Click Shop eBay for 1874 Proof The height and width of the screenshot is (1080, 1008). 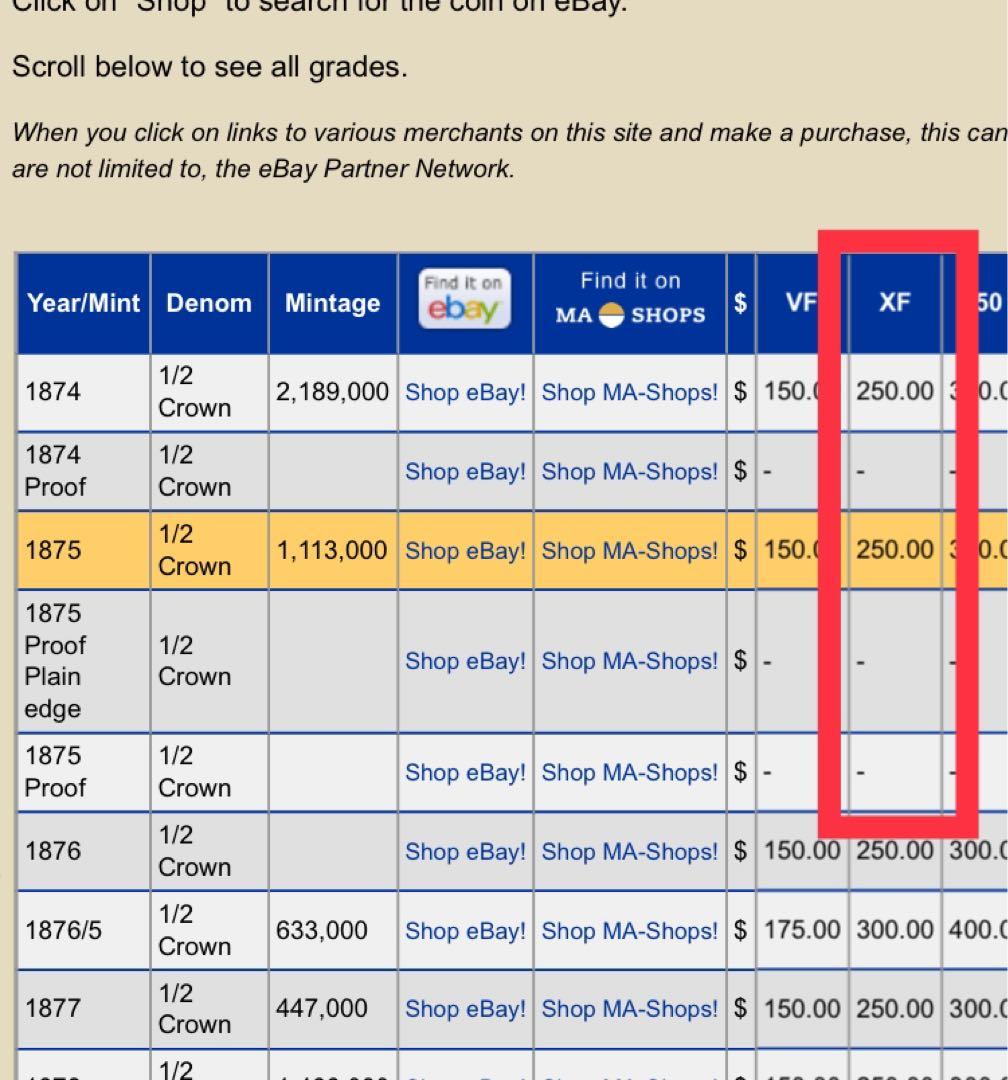465,471
